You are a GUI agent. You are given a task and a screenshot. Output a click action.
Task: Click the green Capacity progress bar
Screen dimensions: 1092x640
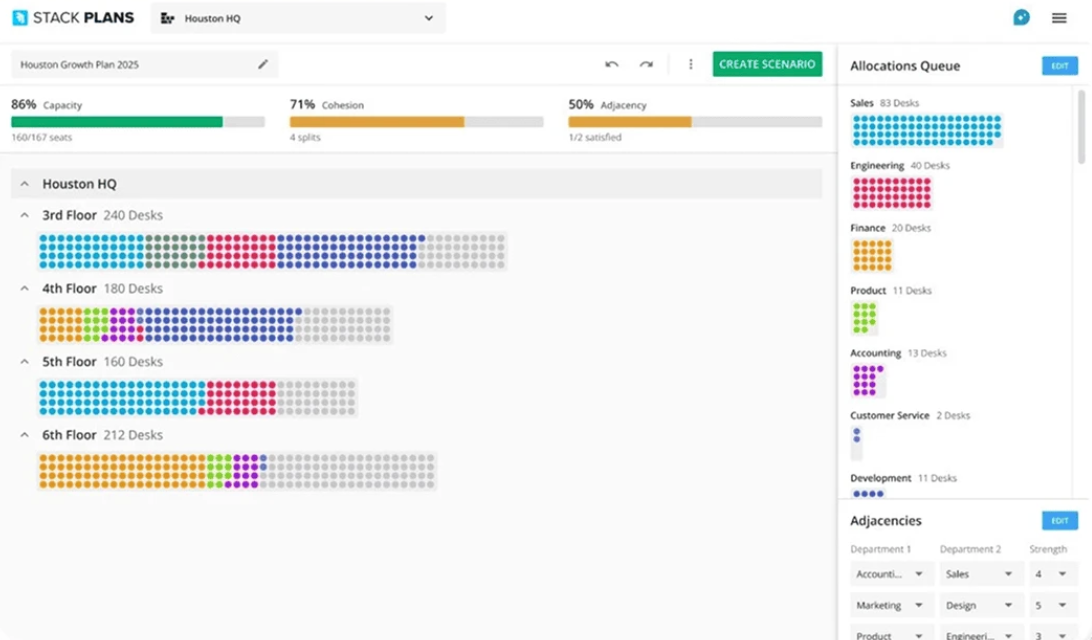coord(138,122)
